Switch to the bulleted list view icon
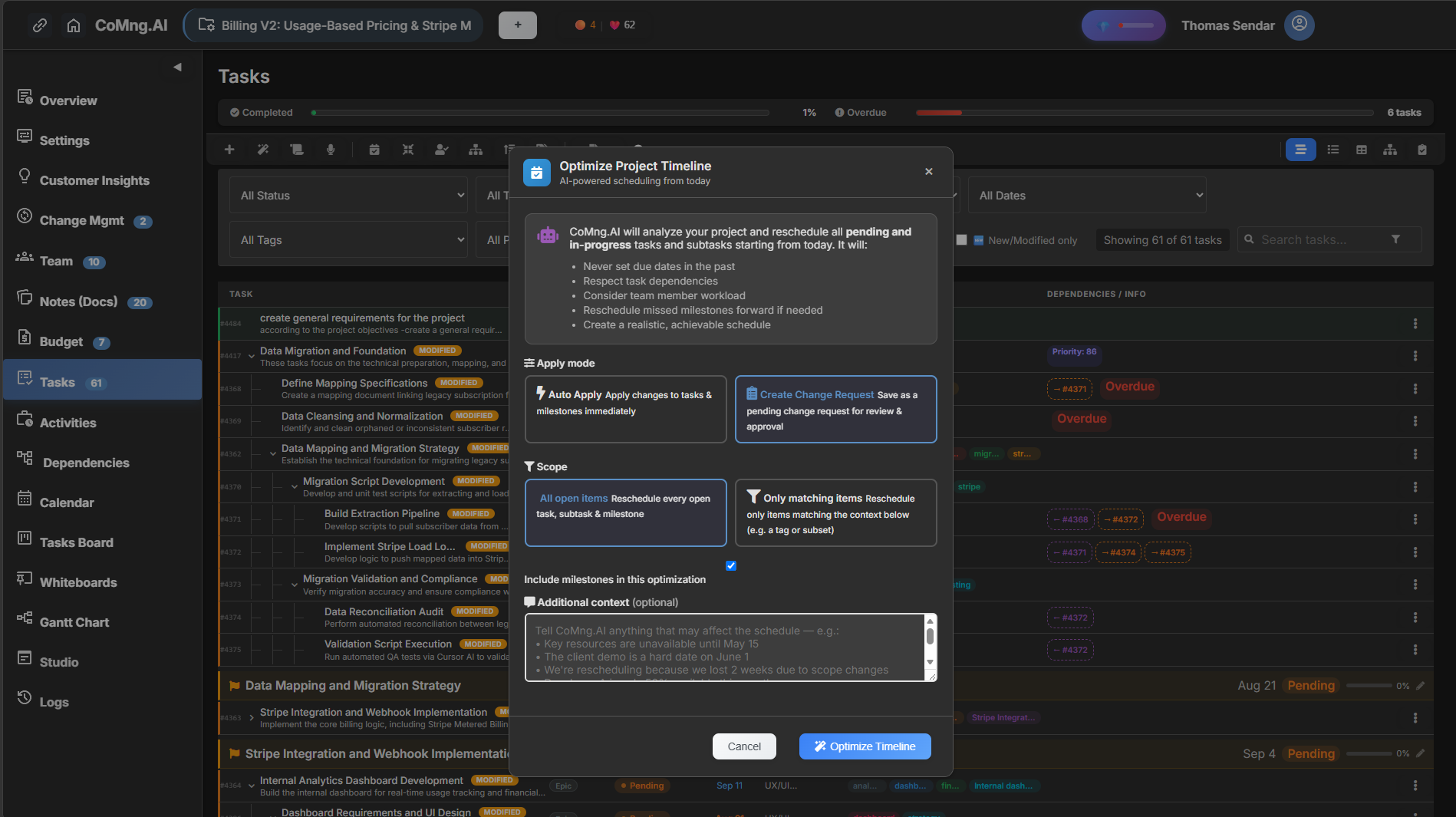Viewport: 1456px width, 817px height. (1333, 150)
